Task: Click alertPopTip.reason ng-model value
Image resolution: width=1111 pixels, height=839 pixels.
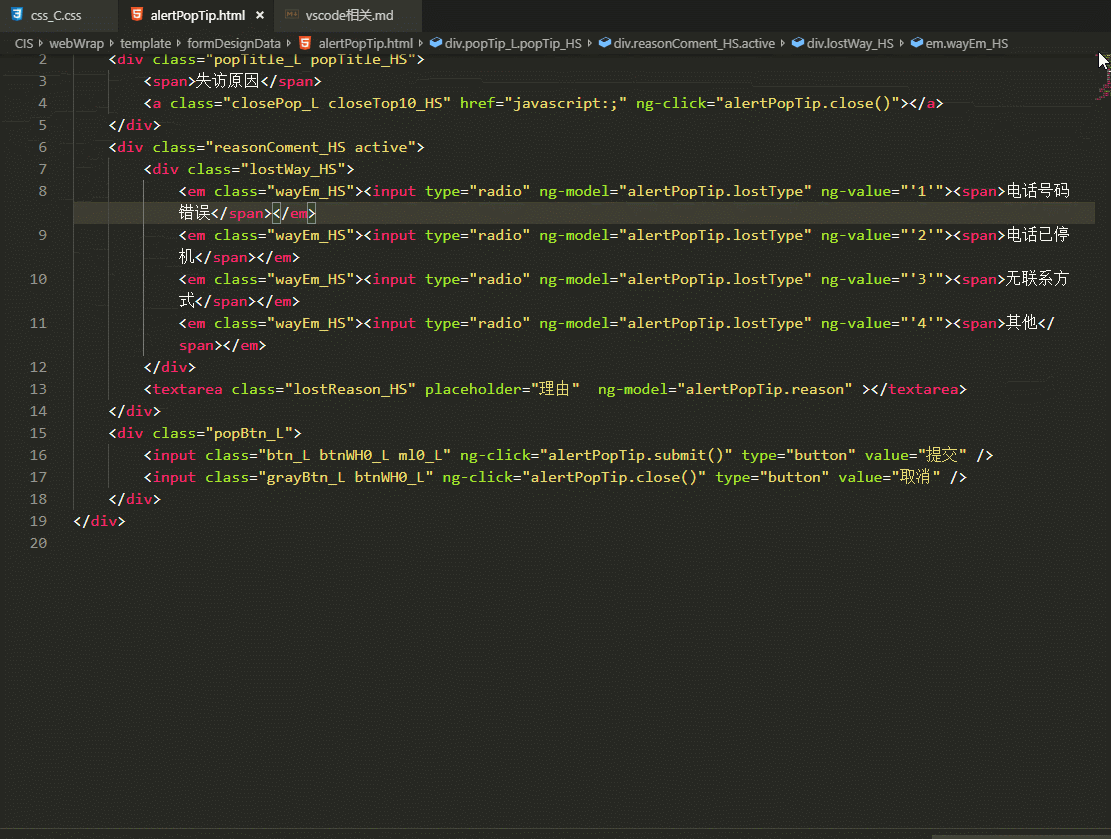Action: [765, 388]
